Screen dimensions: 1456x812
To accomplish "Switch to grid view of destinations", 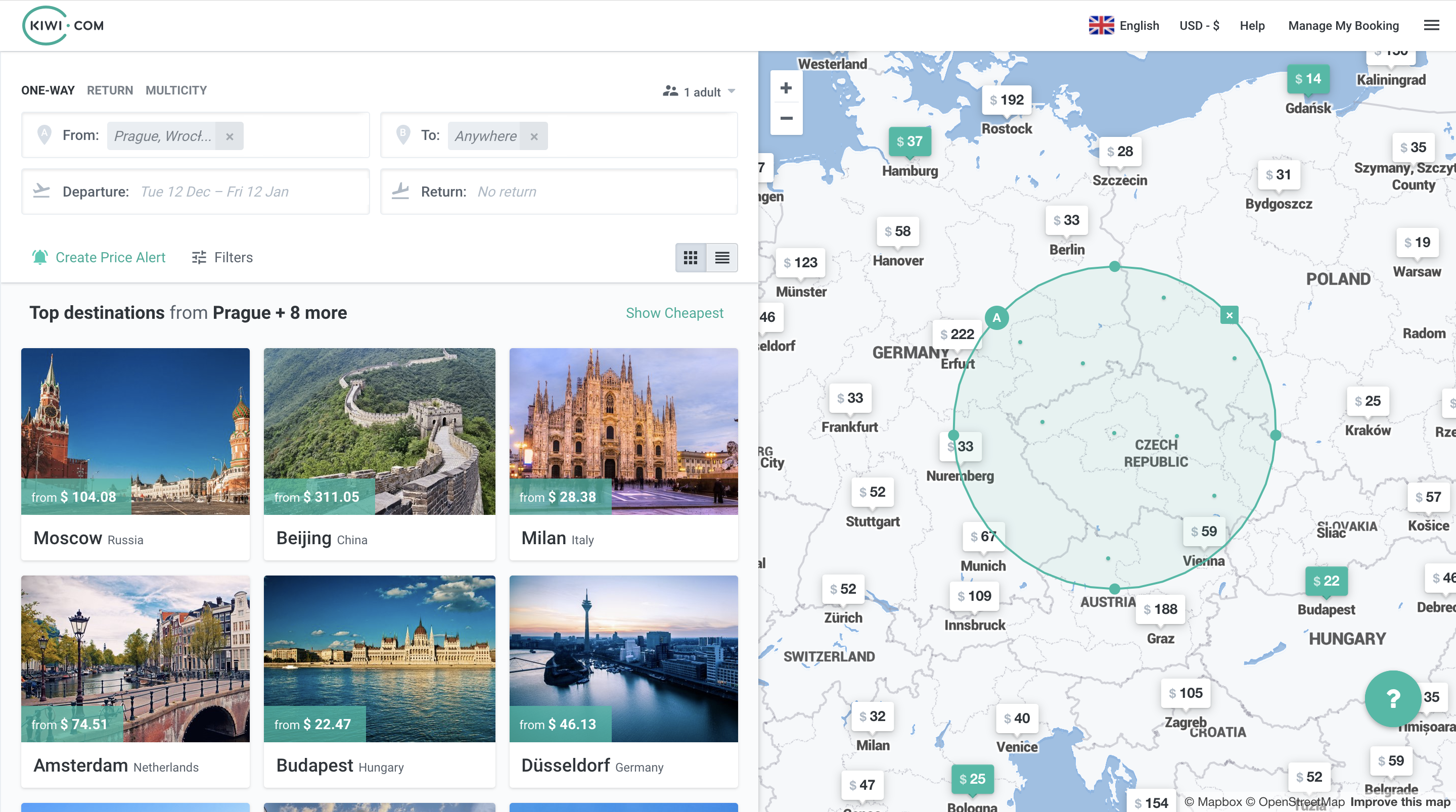I will pos(691,258).
